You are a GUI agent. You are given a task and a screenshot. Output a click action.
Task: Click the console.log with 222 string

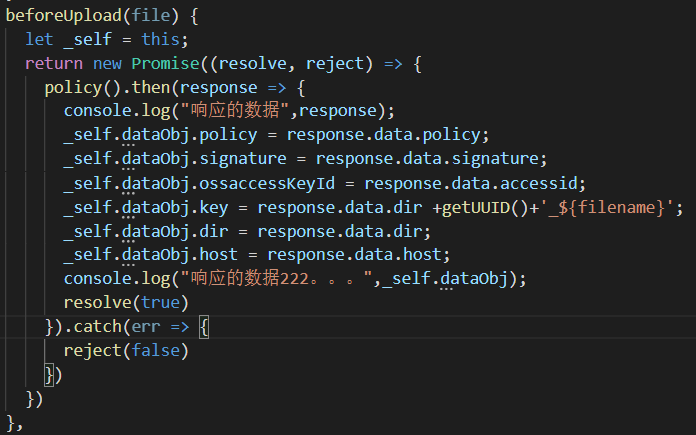(295, 279)
